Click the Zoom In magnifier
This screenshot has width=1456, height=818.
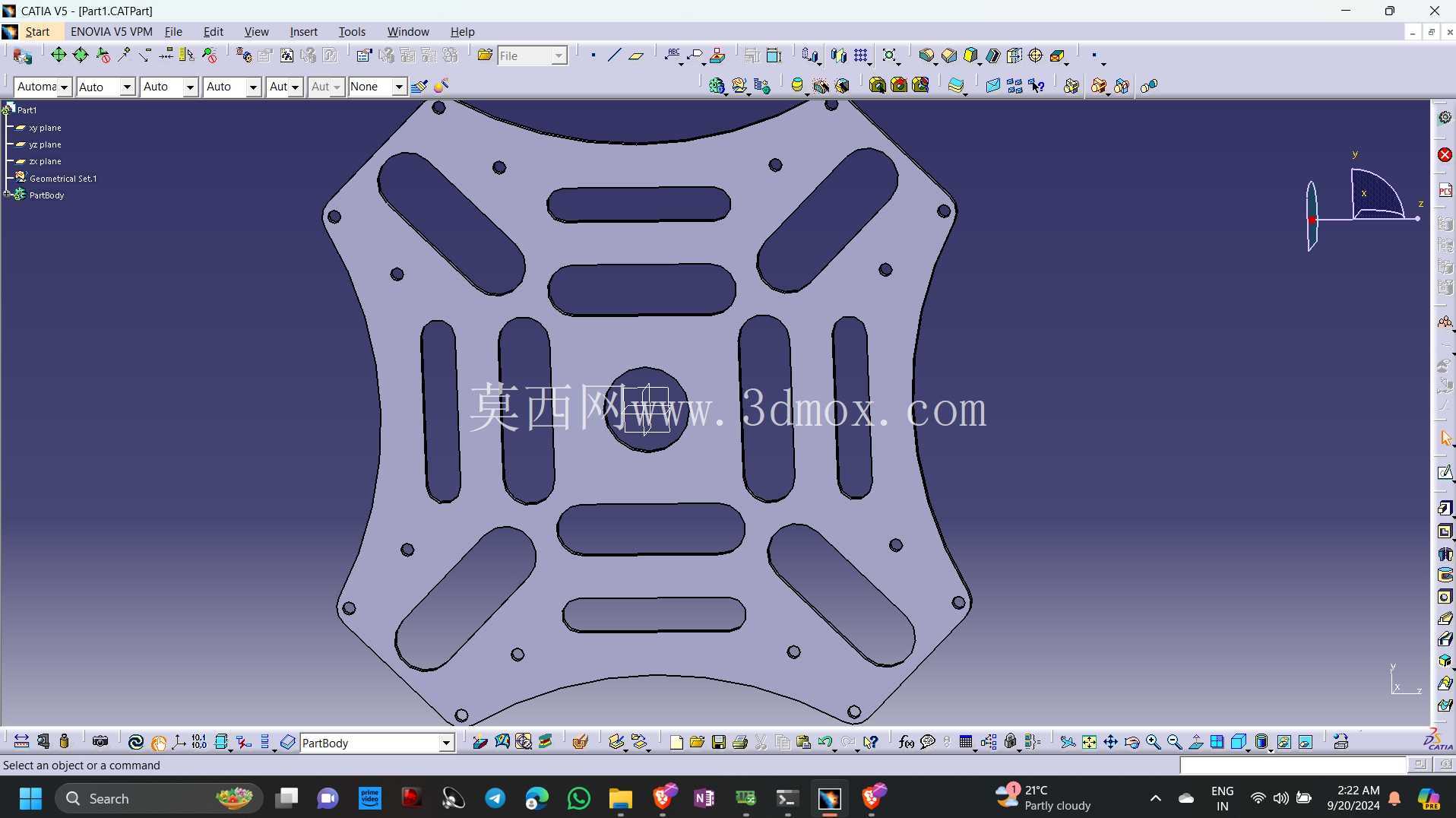pyautogui.click(x=1153, y=742)
